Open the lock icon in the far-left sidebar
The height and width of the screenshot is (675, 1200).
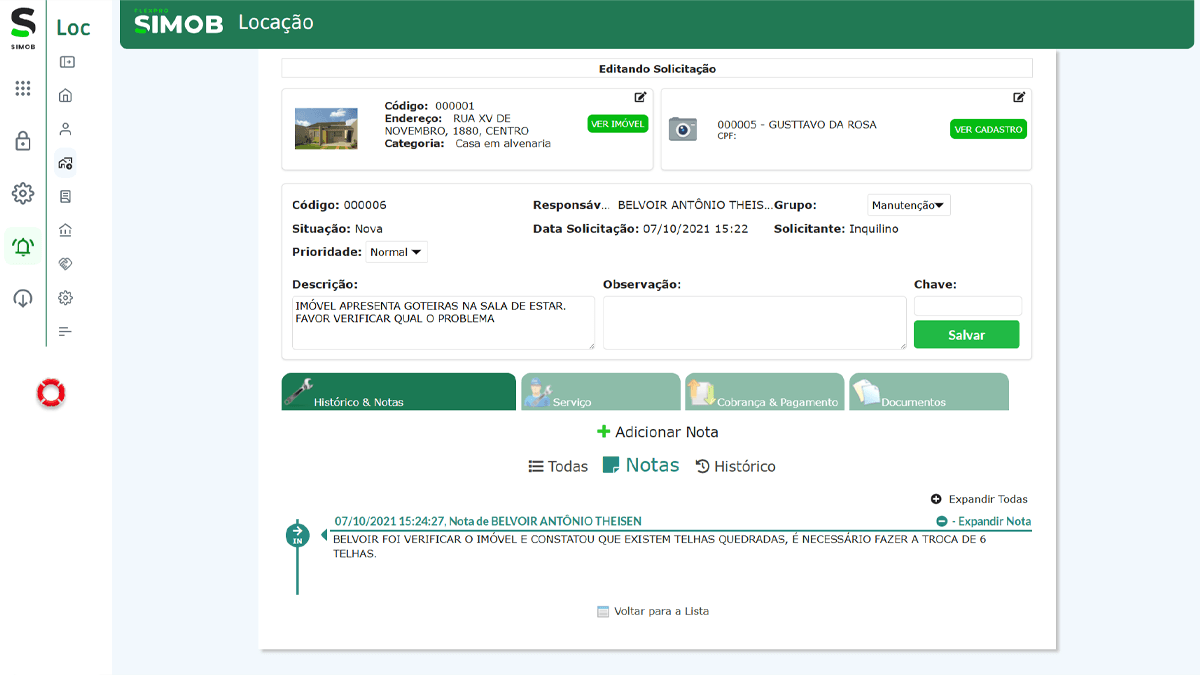point(22,142)
